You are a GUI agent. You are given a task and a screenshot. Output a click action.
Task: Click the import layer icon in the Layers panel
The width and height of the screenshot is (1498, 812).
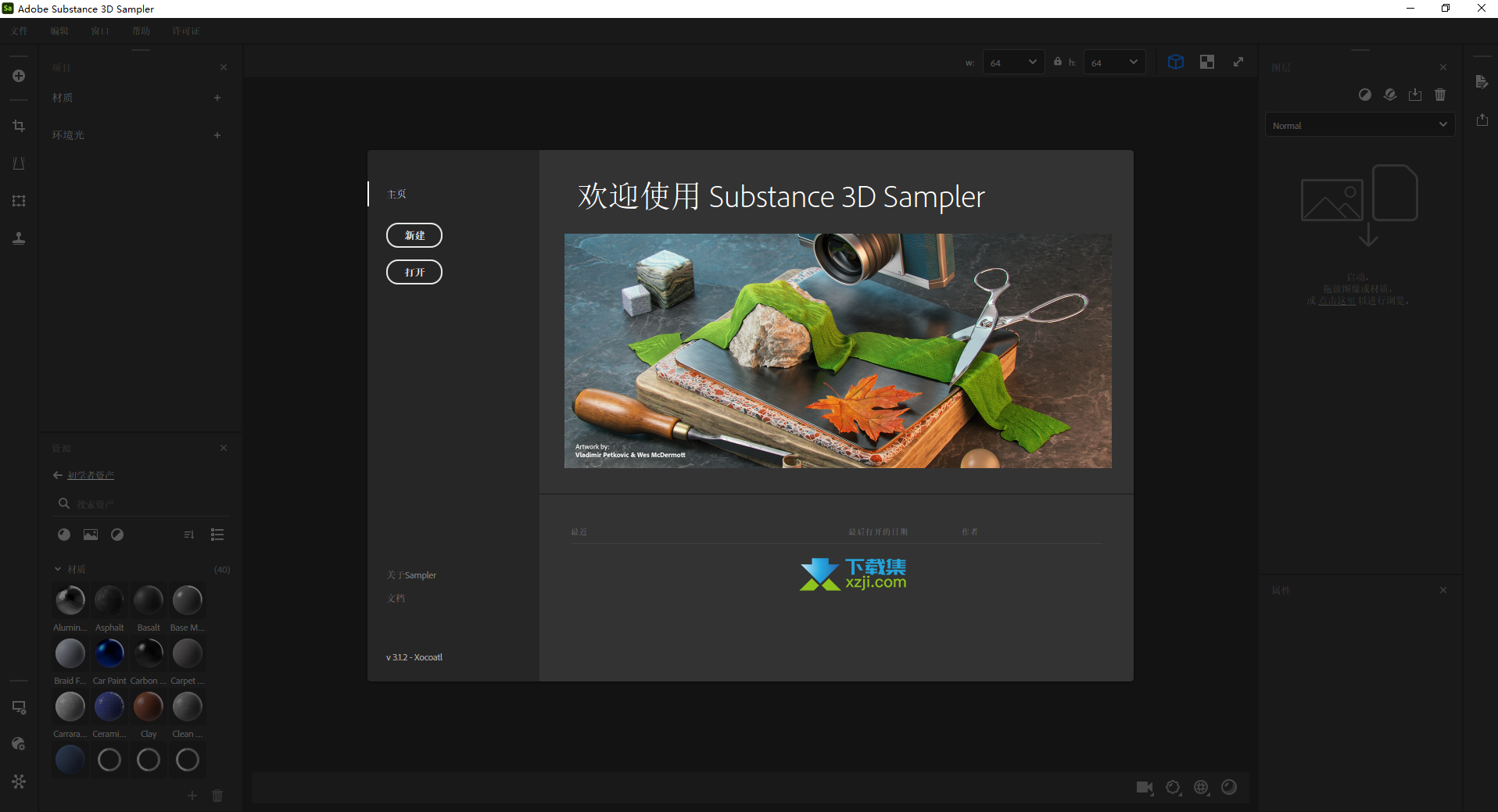click(1415, 95)
